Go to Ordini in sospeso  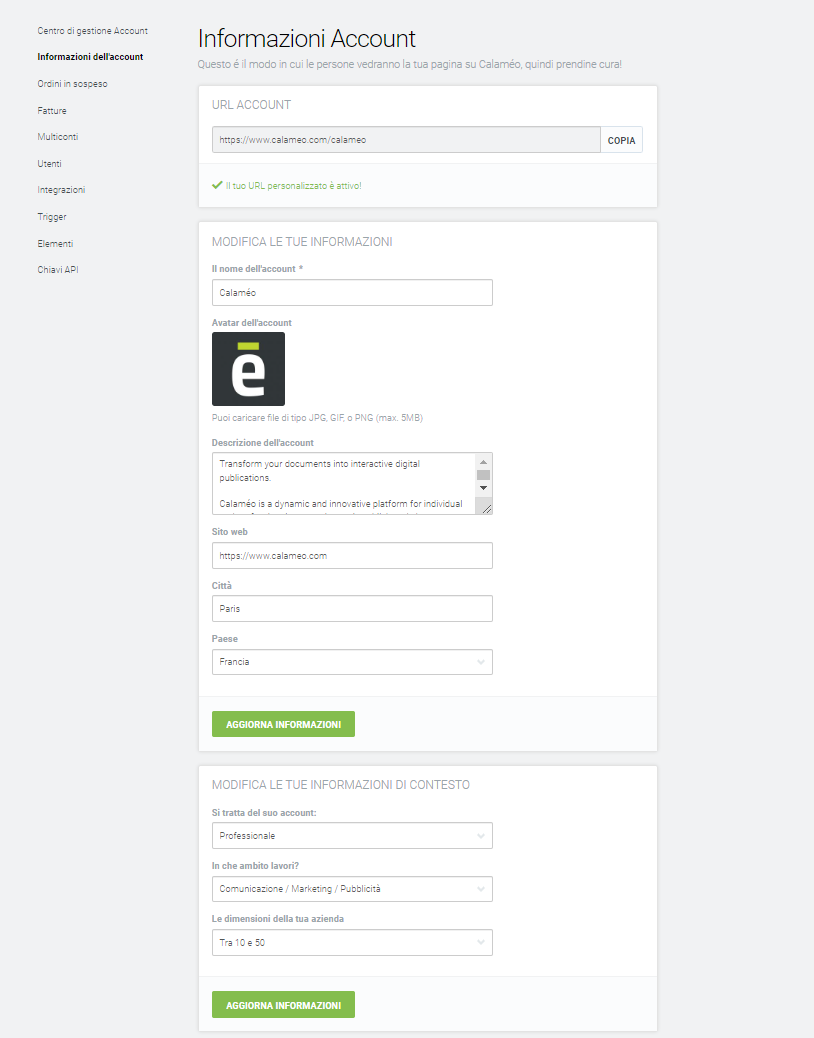coord(72,84)
